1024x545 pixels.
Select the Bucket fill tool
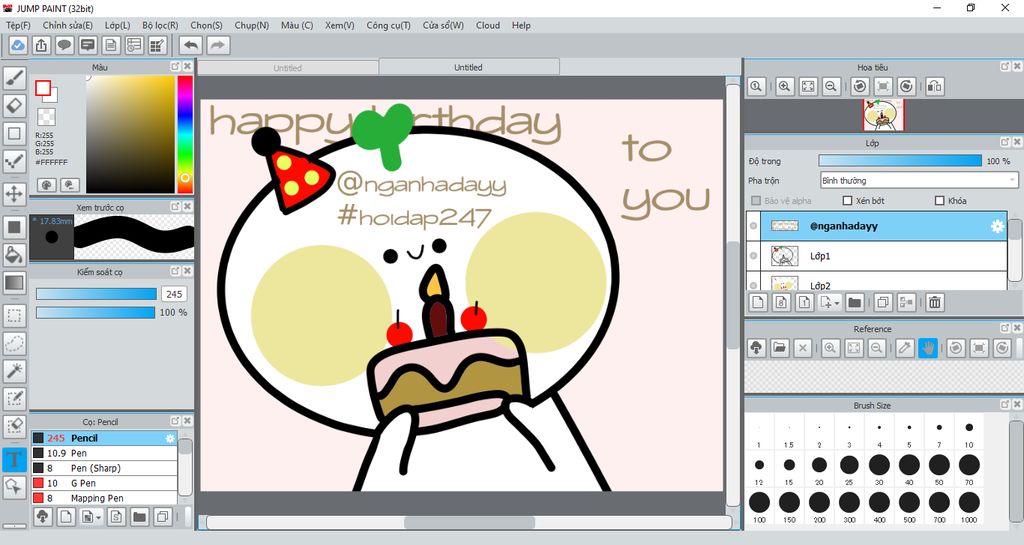(x=14, y=255)
